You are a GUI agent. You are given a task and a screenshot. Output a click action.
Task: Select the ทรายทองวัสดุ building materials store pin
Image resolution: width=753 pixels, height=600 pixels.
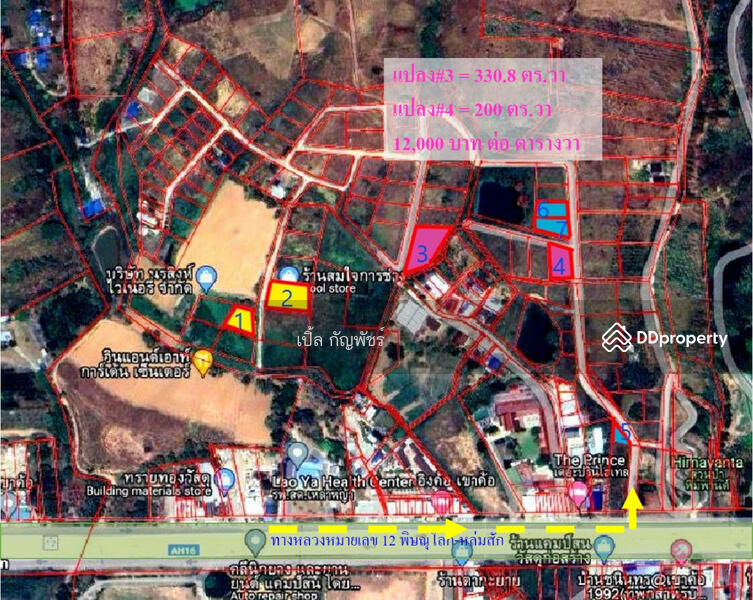click(225, 482)
